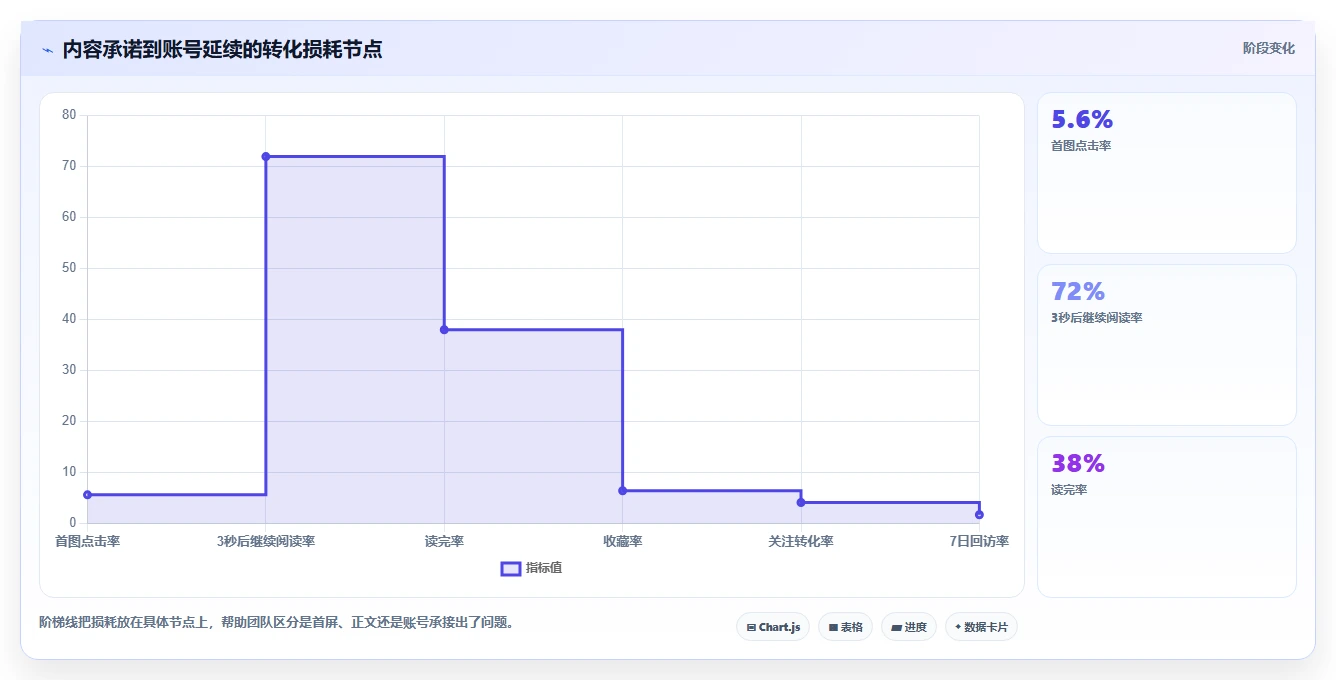Click the lightning icon beside the title
The image size is (1336, 680).
pos(47,49)
